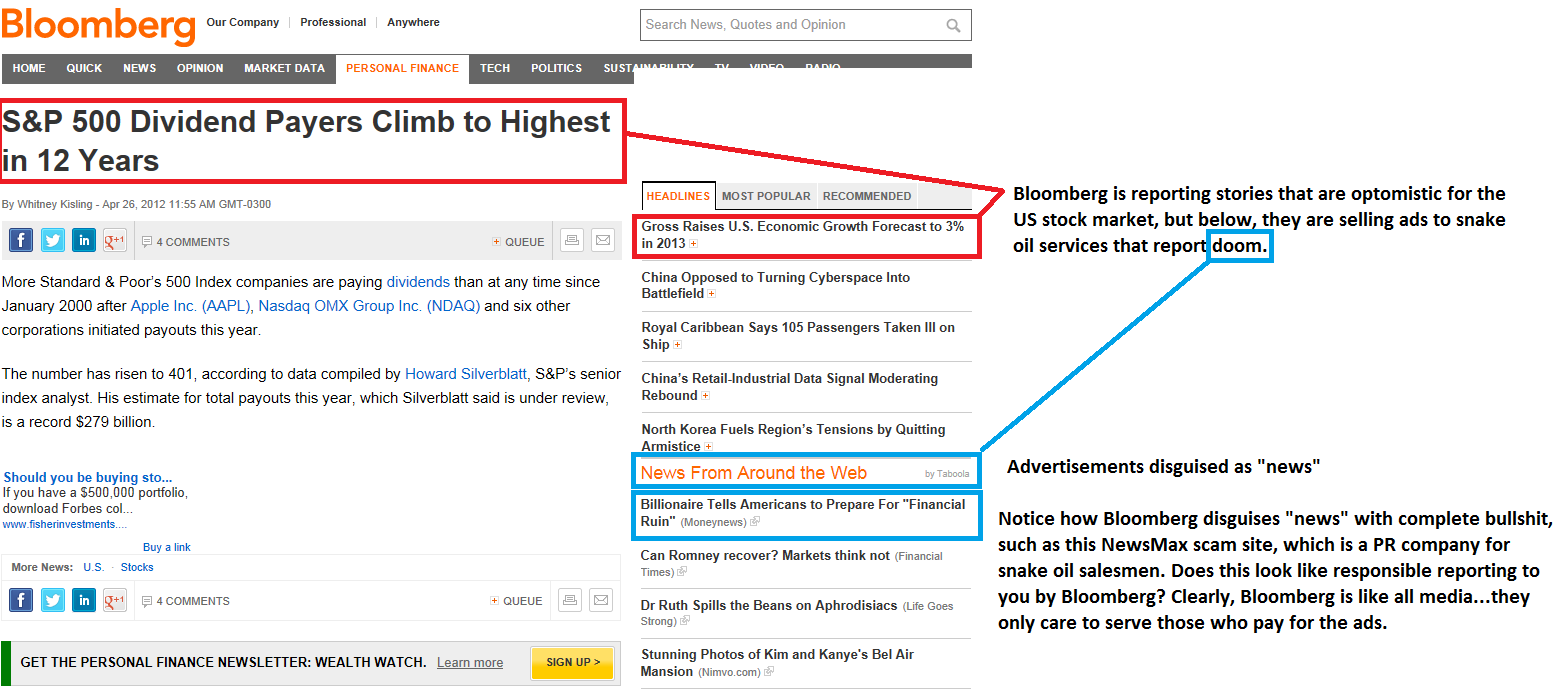This screenshot has height=695, width=1565.
Task: Click the Bloomberg logo
Action: click(98, 27)
